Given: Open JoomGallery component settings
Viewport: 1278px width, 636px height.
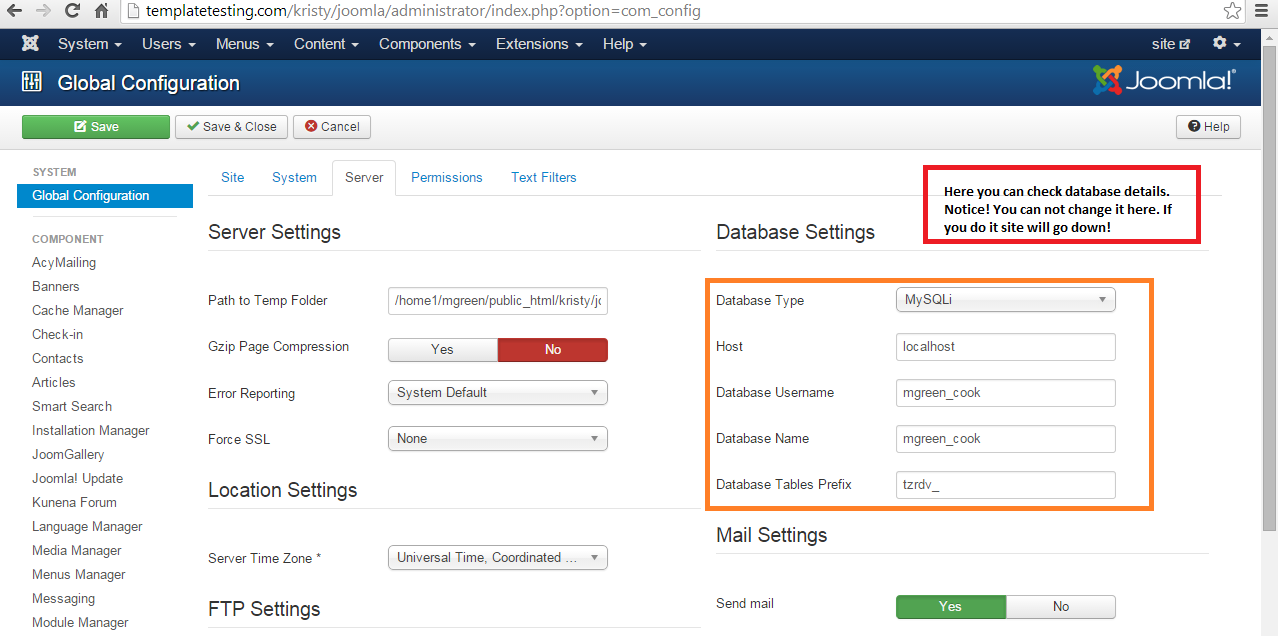Looking at the screenshot, I should [68, 454].
